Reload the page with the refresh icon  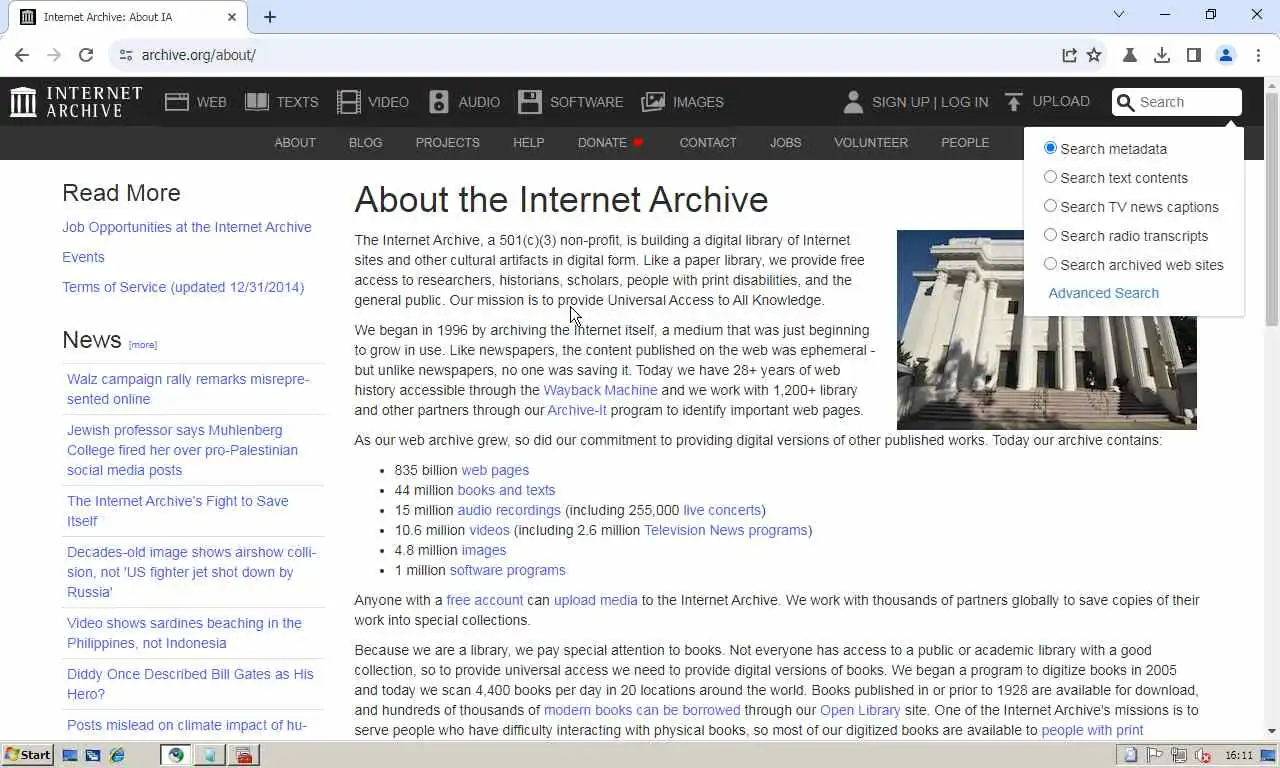point(86,55)
